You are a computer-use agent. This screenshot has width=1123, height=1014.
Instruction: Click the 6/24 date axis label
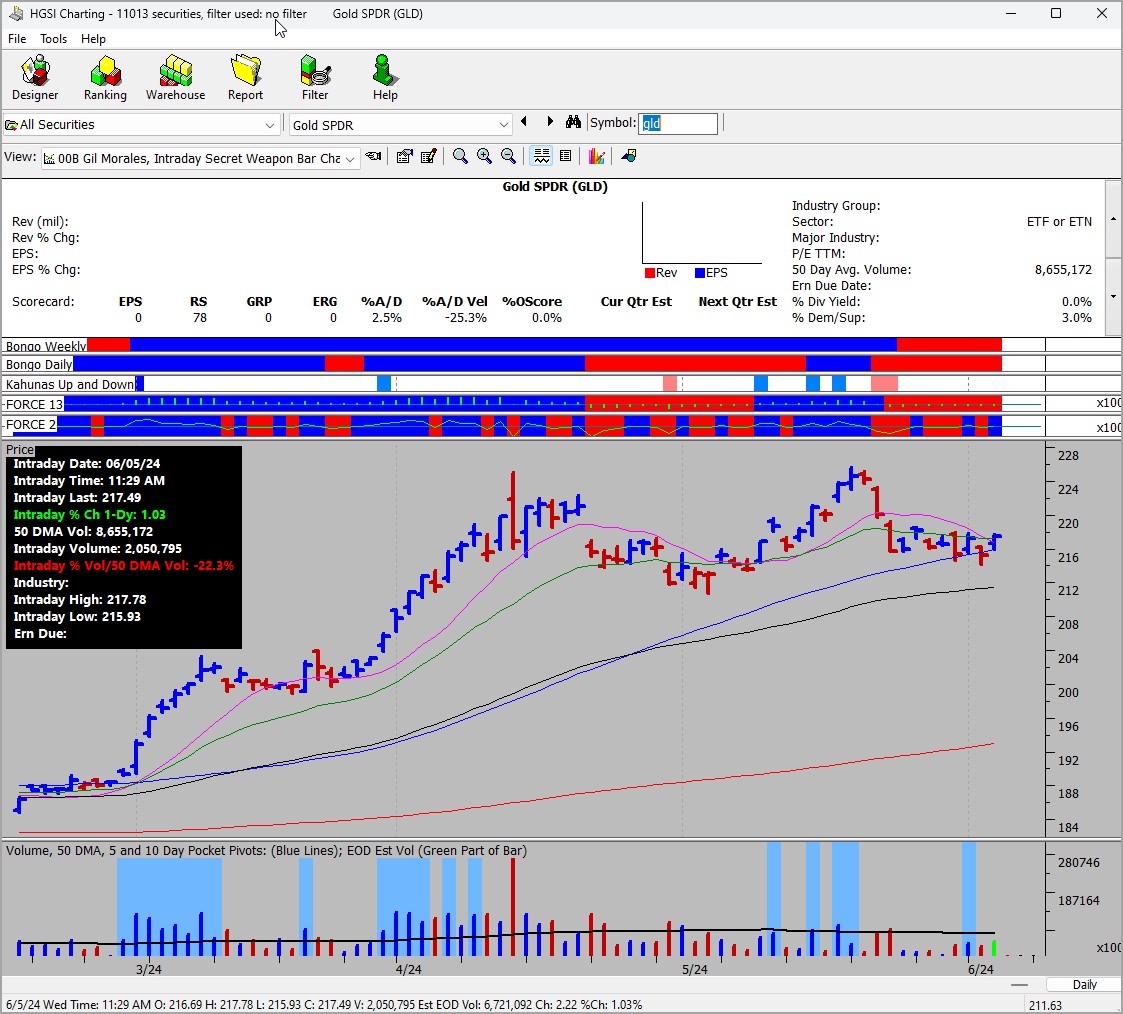pos(981,970)
